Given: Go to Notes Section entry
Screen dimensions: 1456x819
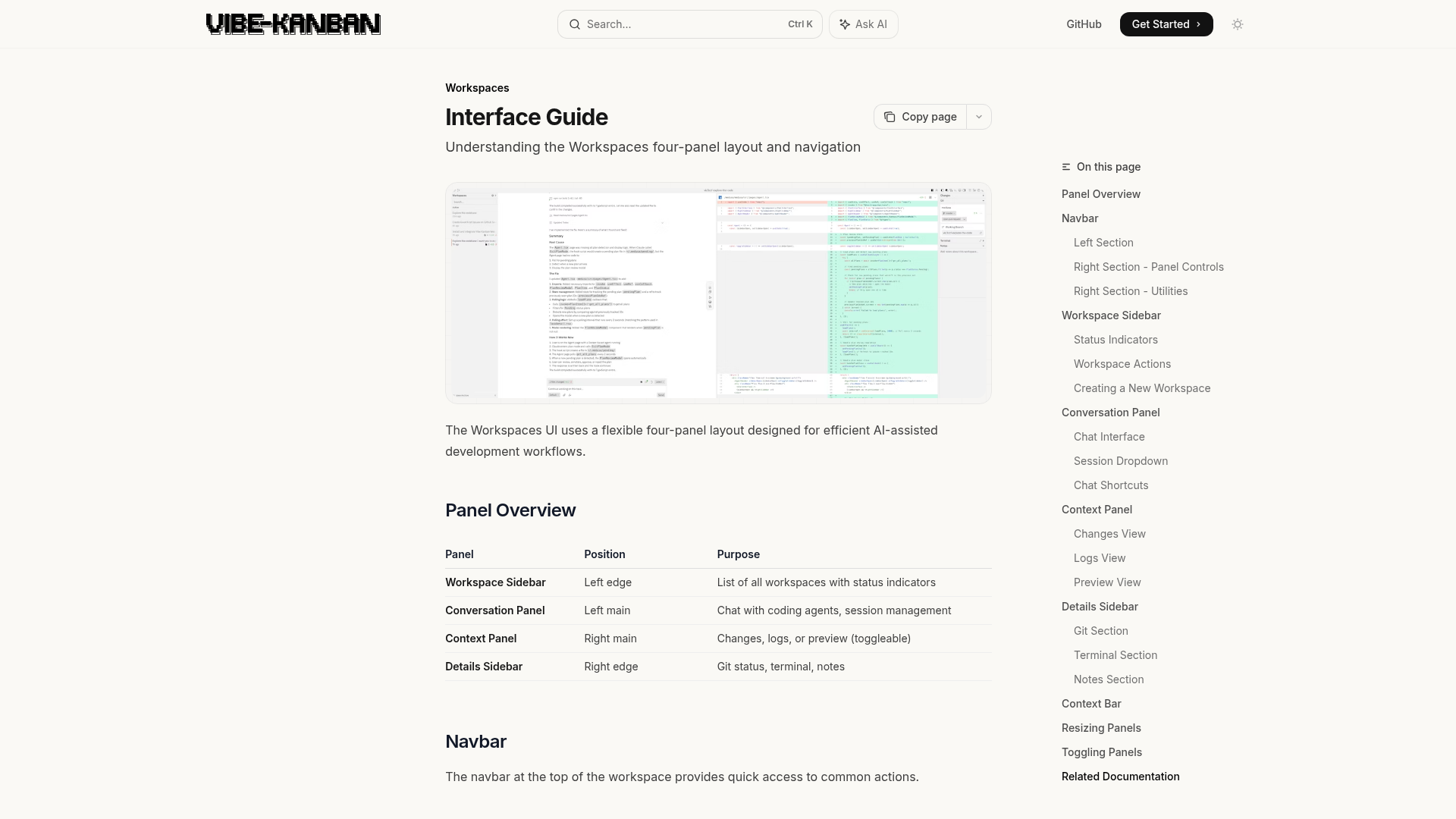Looking at the screenshot, I should [x=1109, y=679].
